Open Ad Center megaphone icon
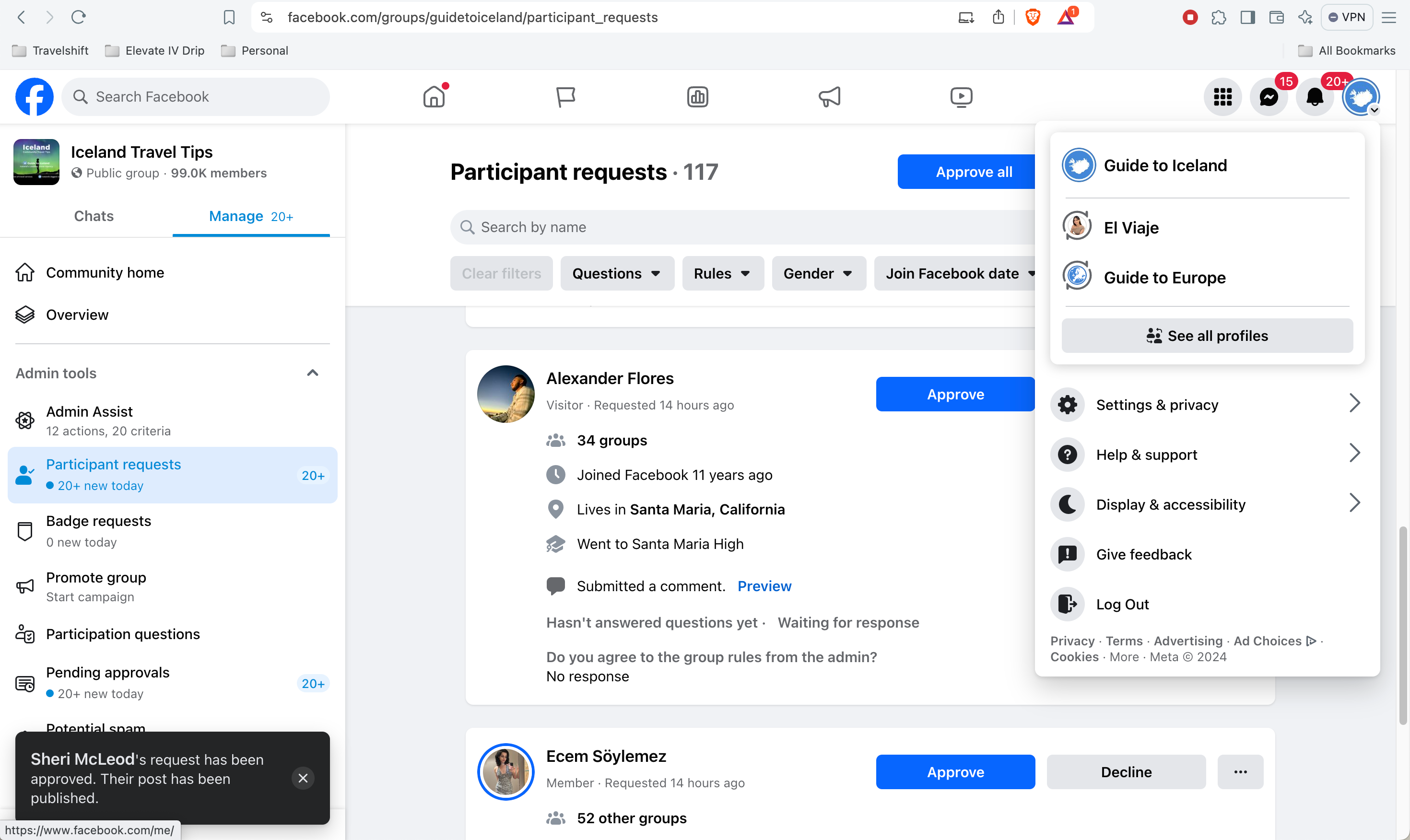Image resolution: width=1410 pixels, height=840 pixels. [x=829, y=97]
